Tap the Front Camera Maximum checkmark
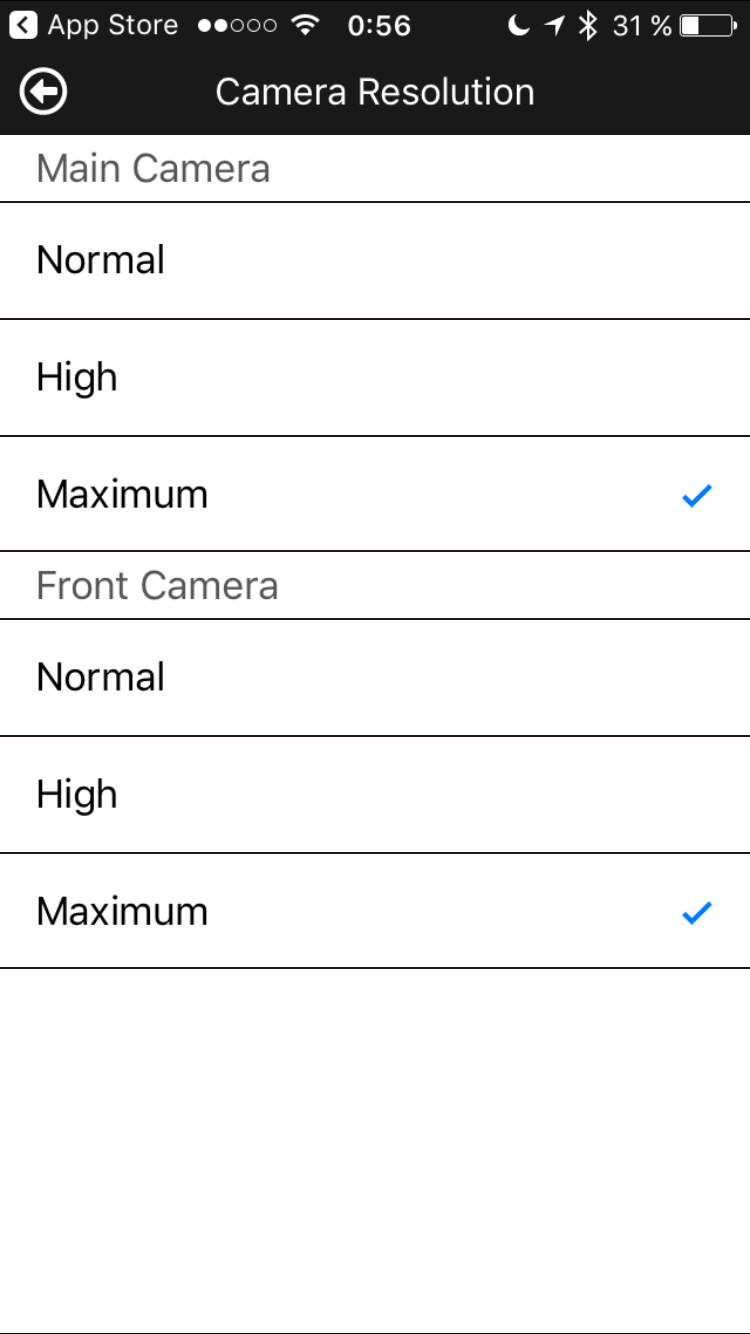Image resolution: width=750 pixels, height=1334 pixels. 696,912
